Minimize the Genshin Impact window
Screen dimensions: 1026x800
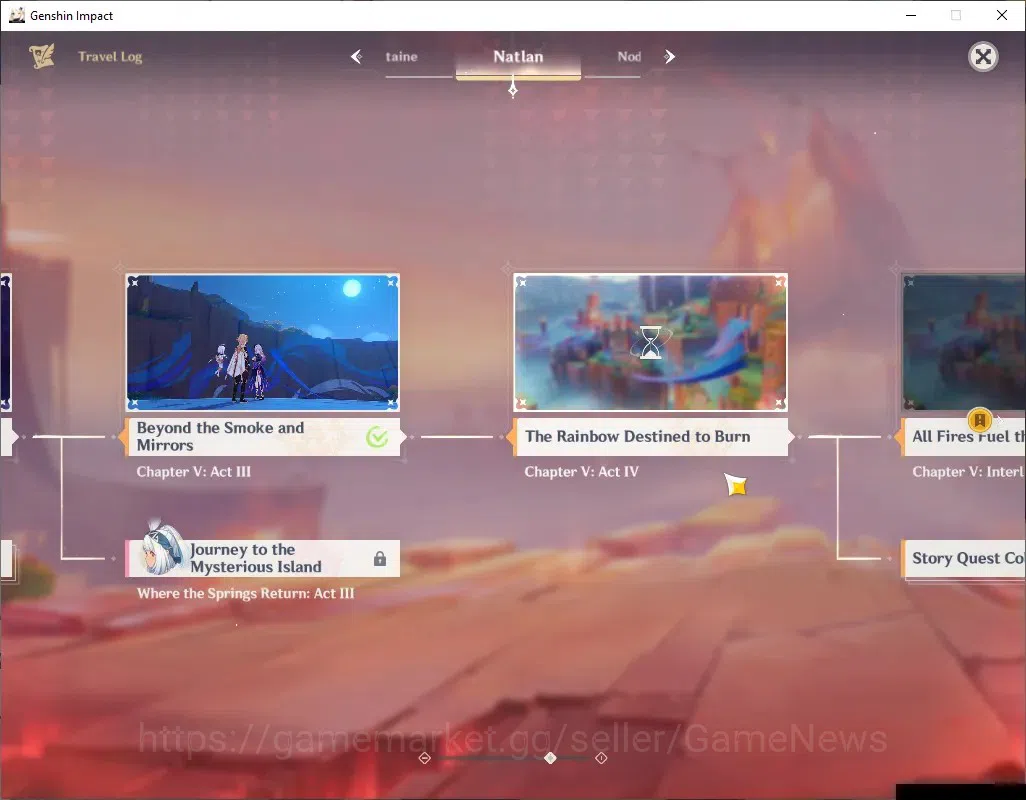(911, 15)
